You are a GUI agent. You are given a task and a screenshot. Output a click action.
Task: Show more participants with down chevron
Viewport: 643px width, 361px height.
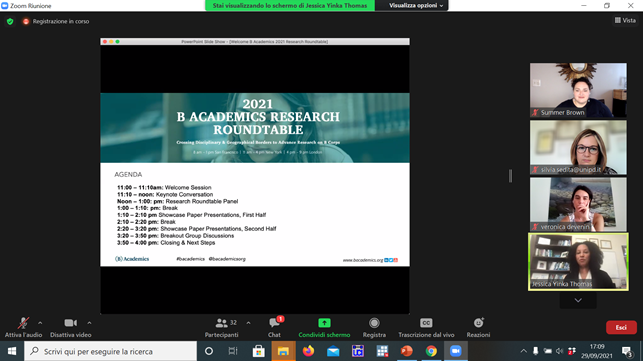[578, 300]
